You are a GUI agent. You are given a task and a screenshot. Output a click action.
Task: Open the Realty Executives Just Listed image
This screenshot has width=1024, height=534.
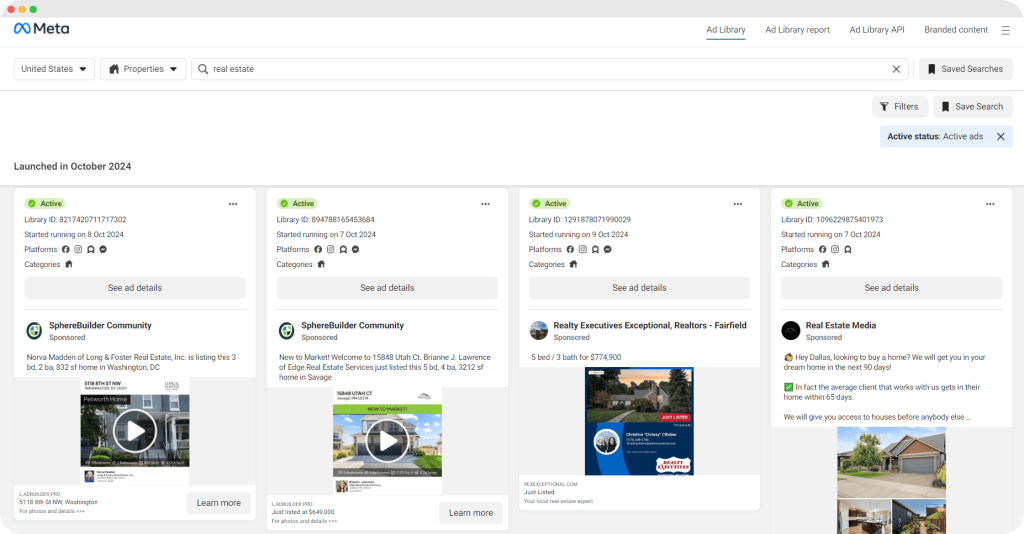point(639,421)
